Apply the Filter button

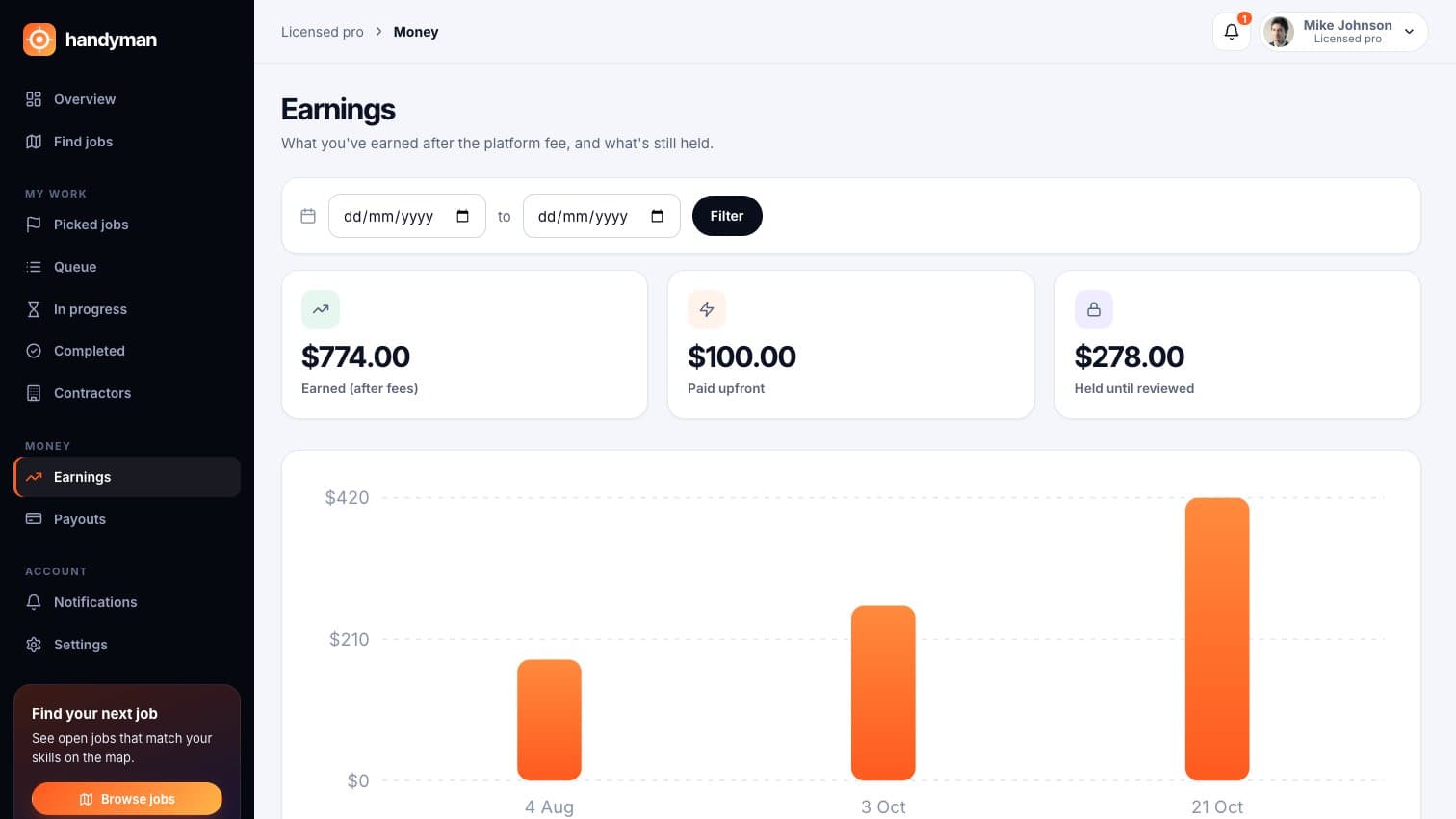click(x=727, y=216)
